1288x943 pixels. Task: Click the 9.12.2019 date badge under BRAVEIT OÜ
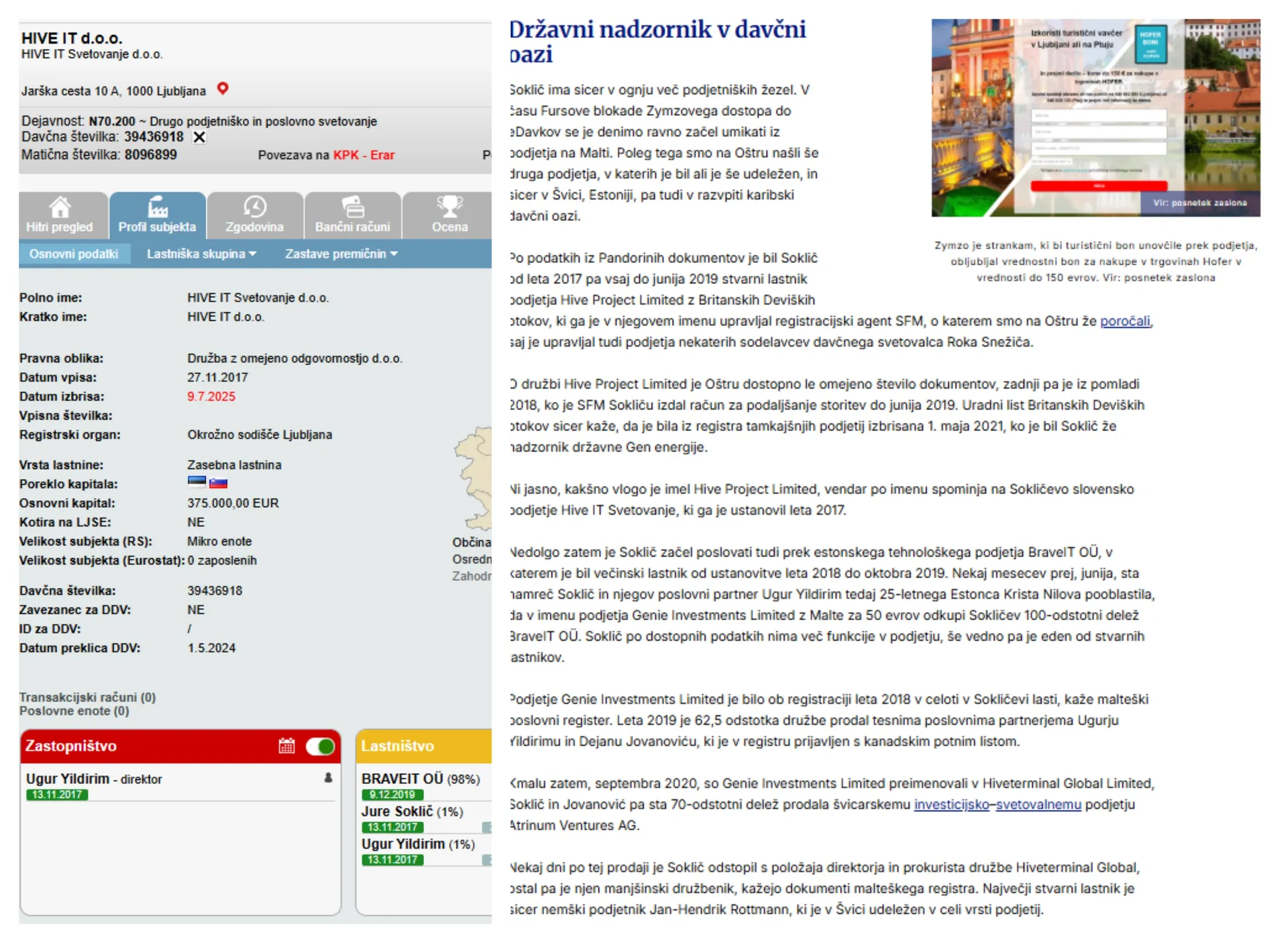point(392,795)
